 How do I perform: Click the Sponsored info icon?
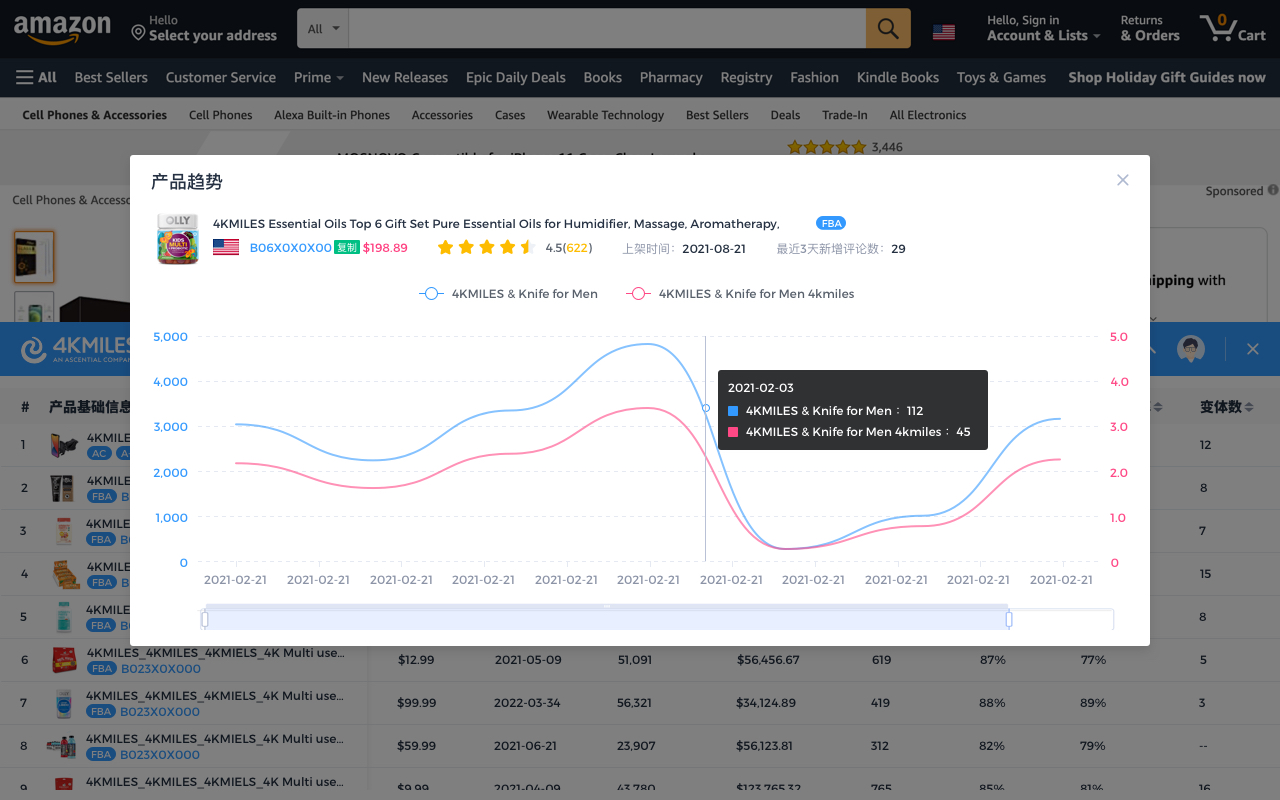1273,190
